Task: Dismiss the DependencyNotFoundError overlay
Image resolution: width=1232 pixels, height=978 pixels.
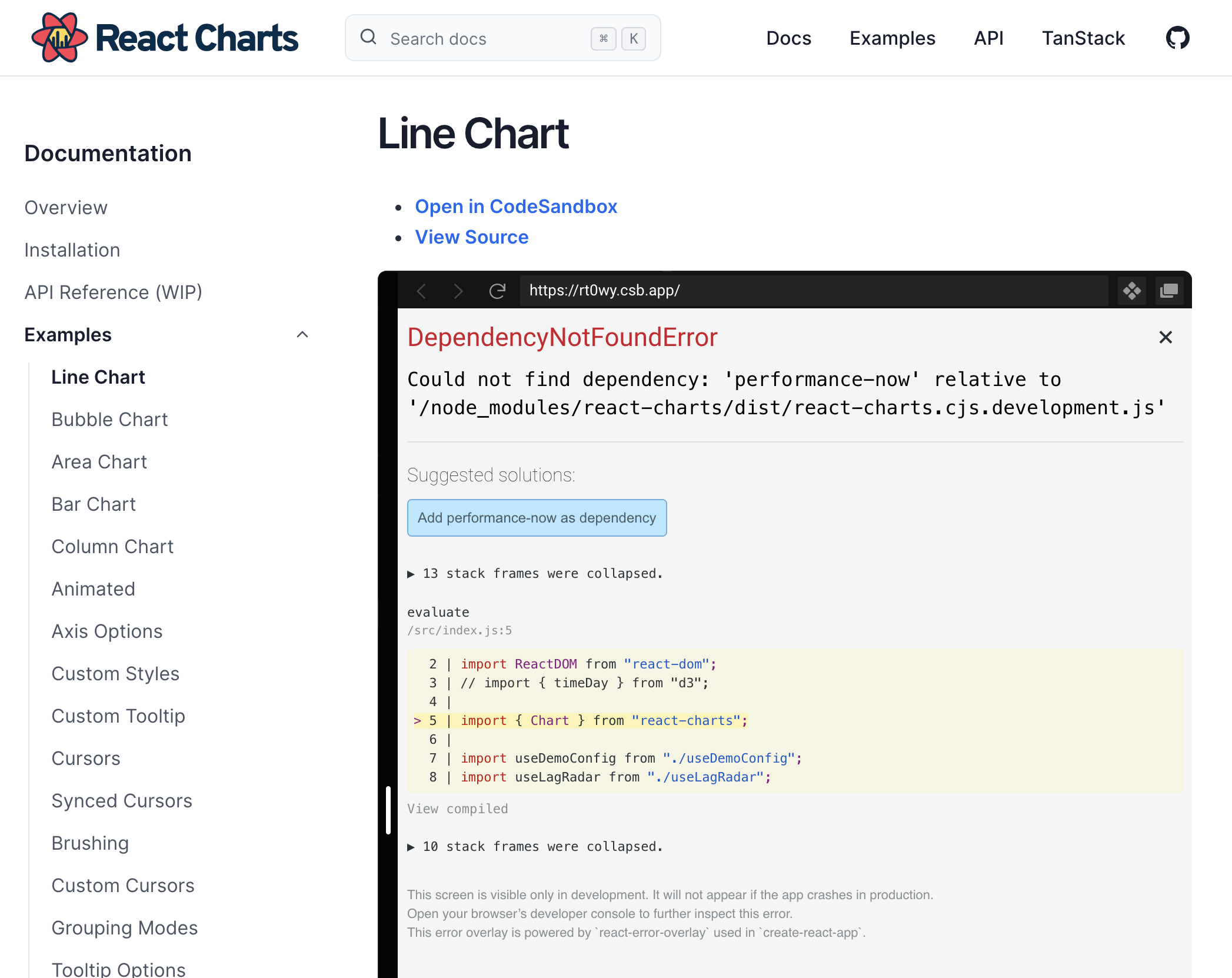Action: 1165,337
